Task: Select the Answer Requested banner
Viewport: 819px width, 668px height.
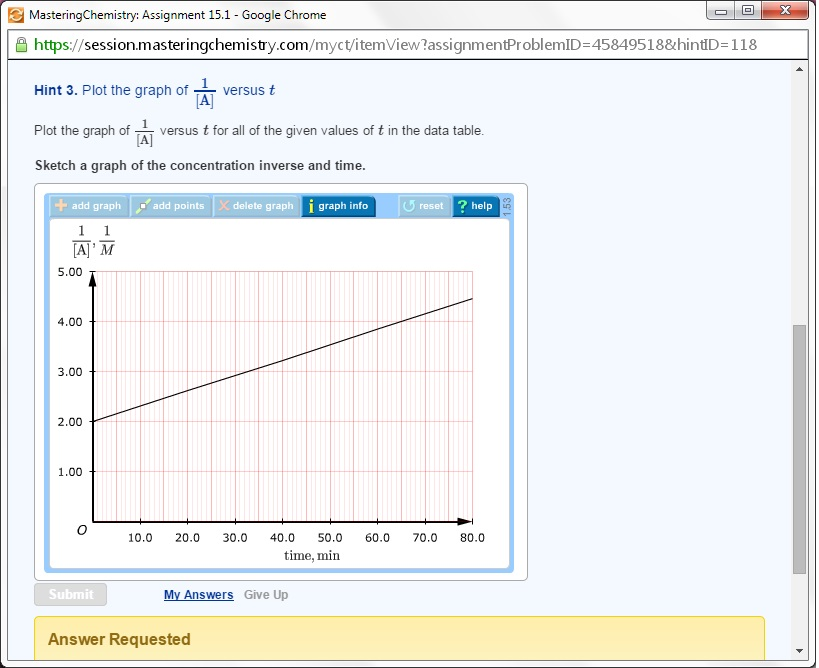Action: point(120,639)
